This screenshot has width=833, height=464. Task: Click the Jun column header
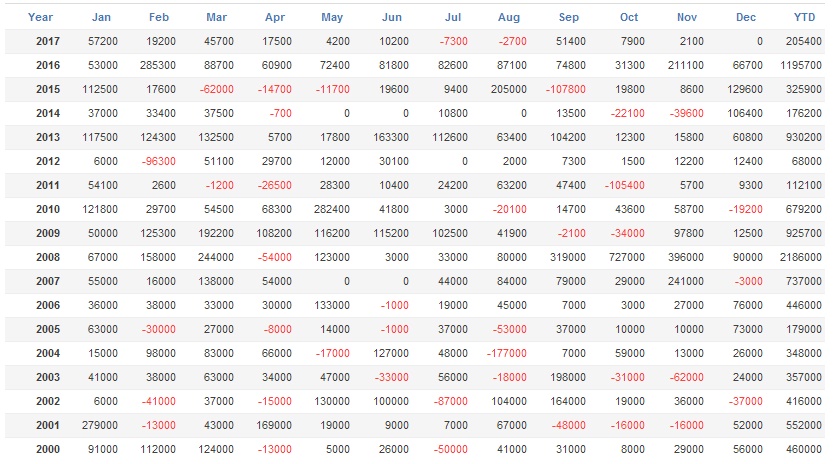click(392, 17)
